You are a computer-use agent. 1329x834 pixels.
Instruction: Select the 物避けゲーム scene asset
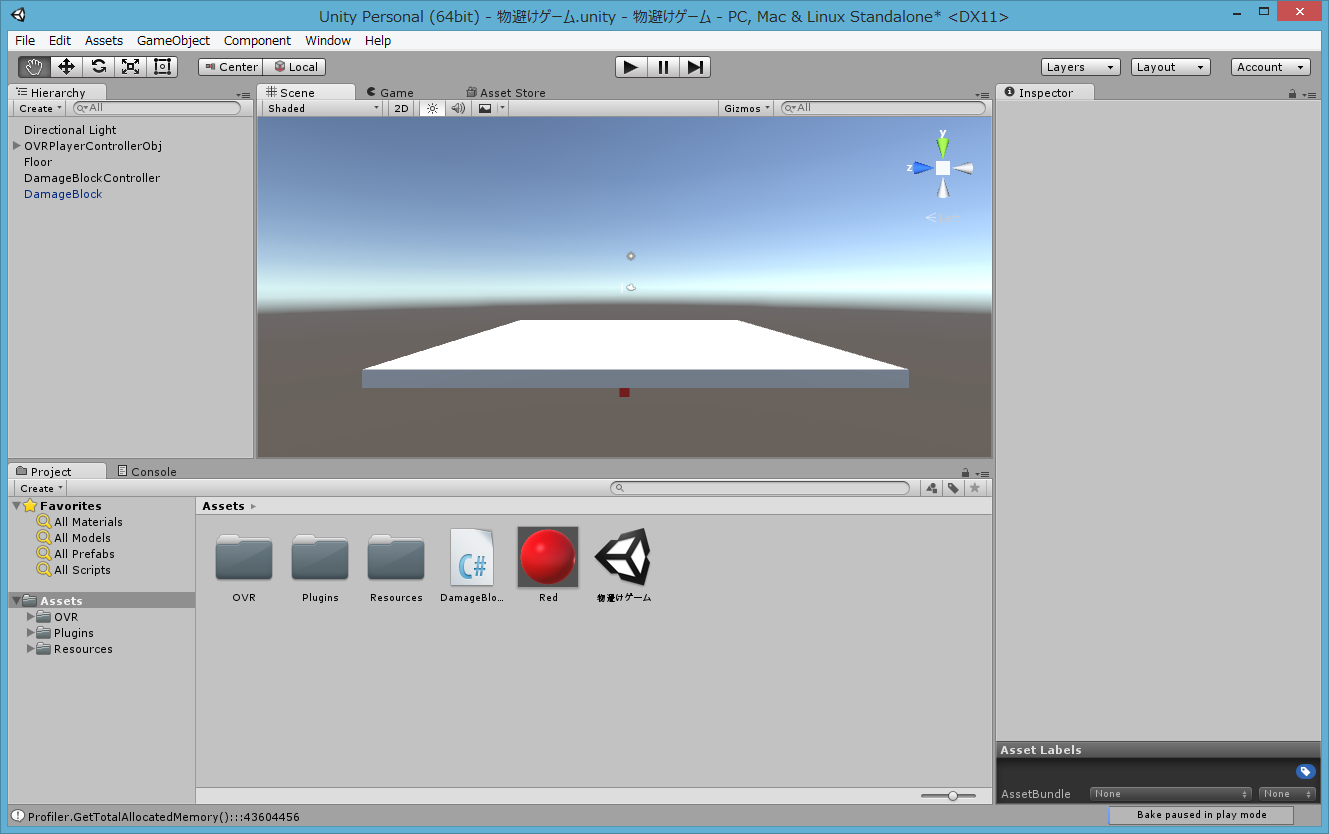[624, 557]
